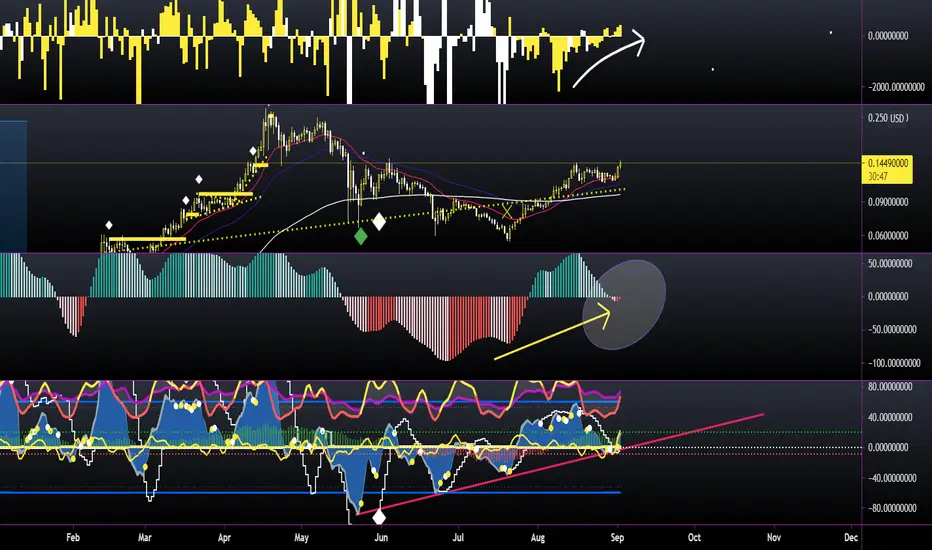932x550 pixels.
Task: Click the -2000.00000000 axis value
Action: (x=896, y=87)
